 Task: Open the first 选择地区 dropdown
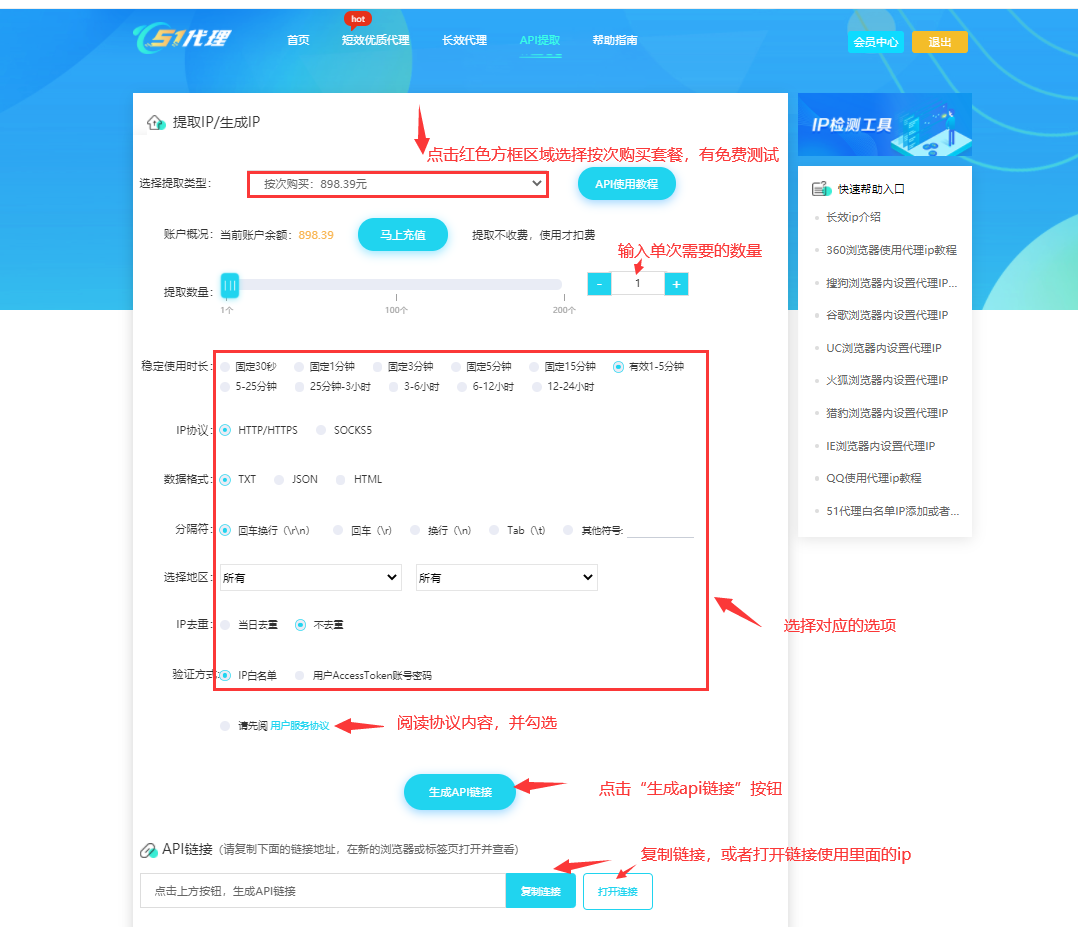coord(311,578)
